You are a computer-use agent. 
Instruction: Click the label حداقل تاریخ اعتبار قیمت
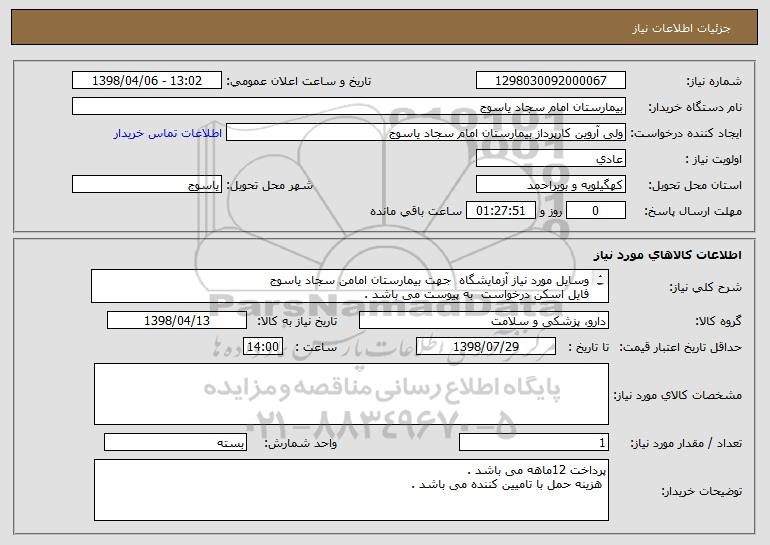(680, 347)
